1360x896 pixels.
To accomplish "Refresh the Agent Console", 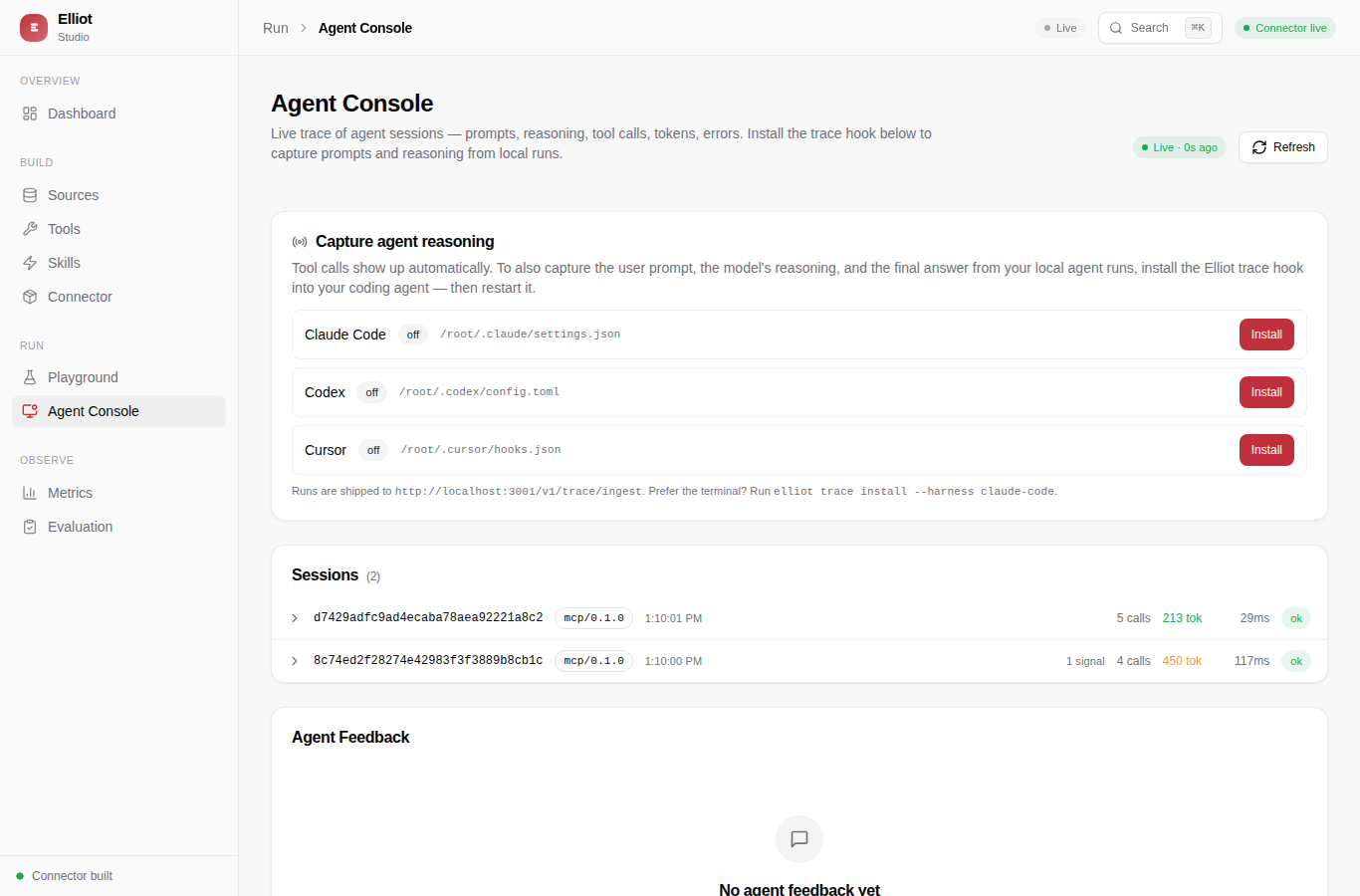I will click(1283, 147).
